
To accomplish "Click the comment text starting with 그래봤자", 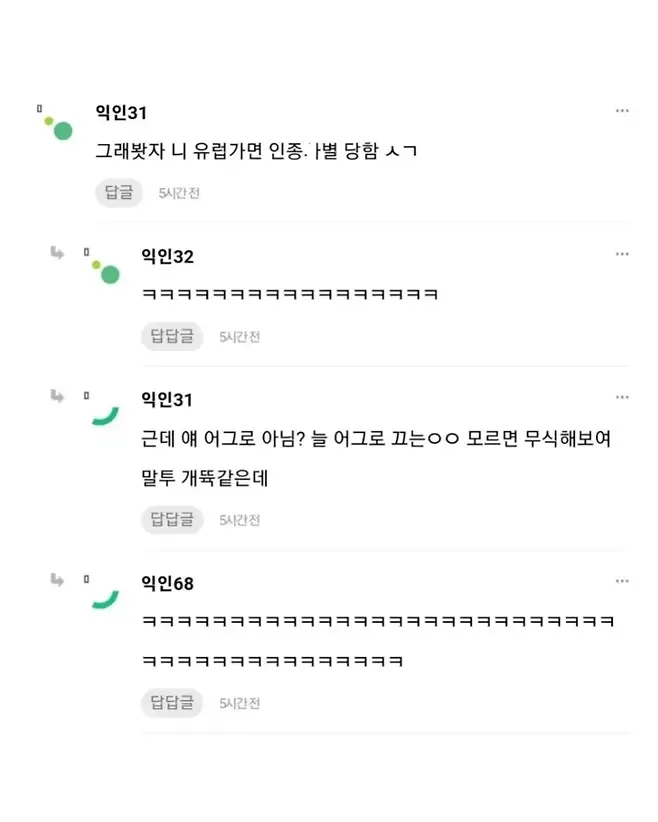I will (255, 152).
